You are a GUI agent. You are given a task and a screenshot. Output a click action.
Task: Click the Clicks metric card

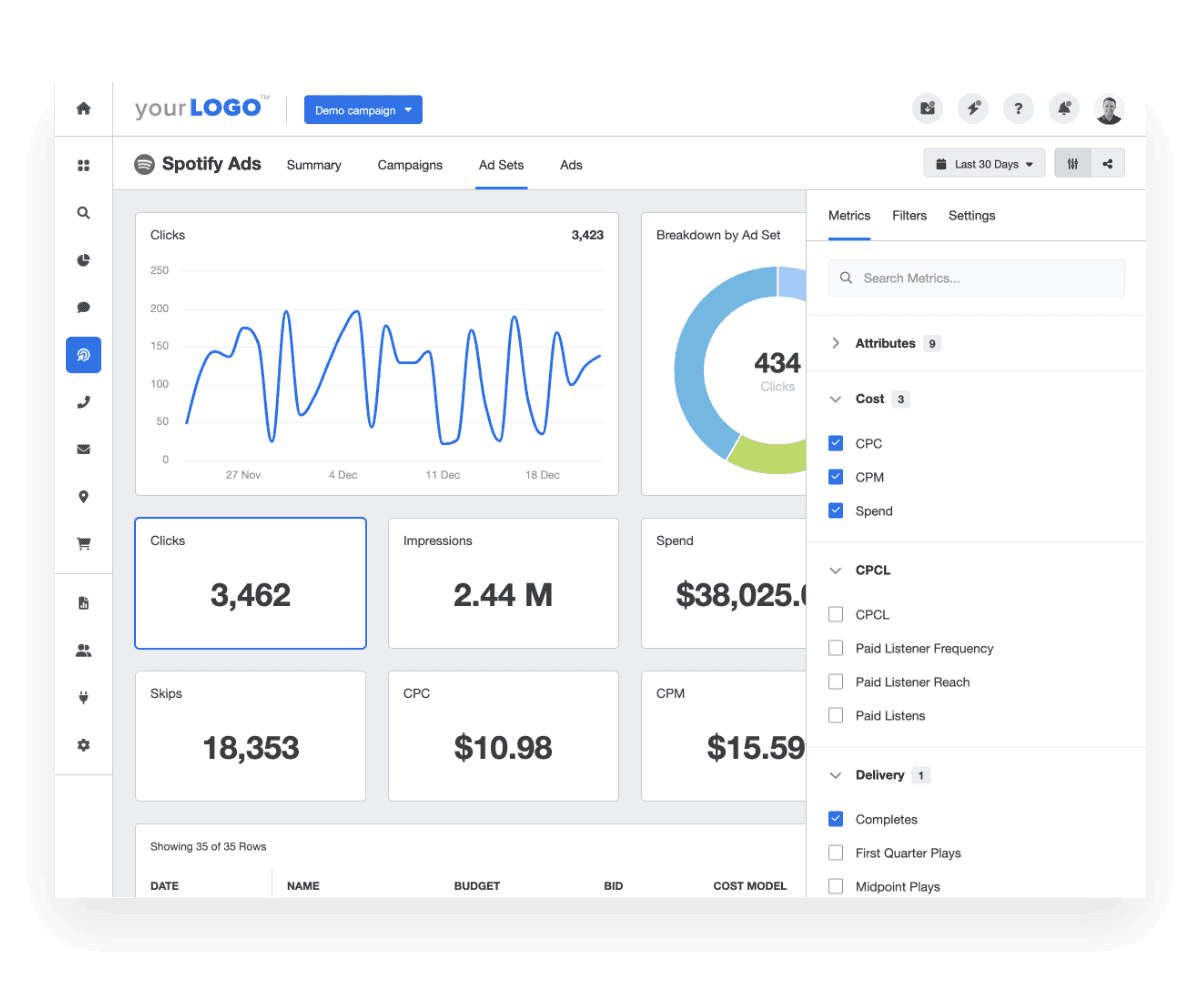click(x=250, y=583)
